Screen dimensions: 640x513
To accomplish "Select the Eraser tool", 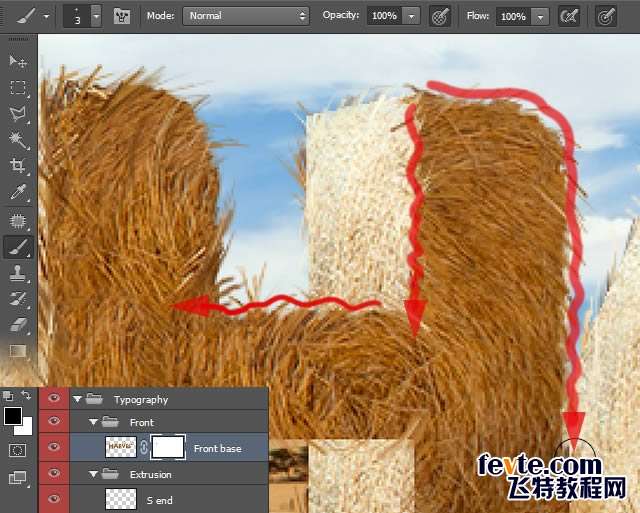I will (x=18, y=325).
